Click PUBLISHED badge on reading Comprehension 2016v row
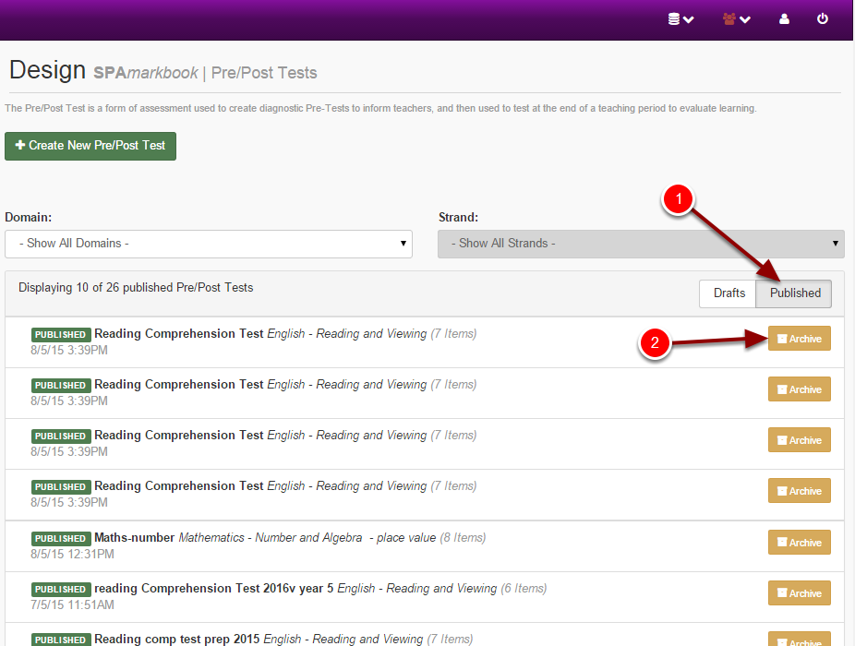The image size is (855, 646). (61, 589)
